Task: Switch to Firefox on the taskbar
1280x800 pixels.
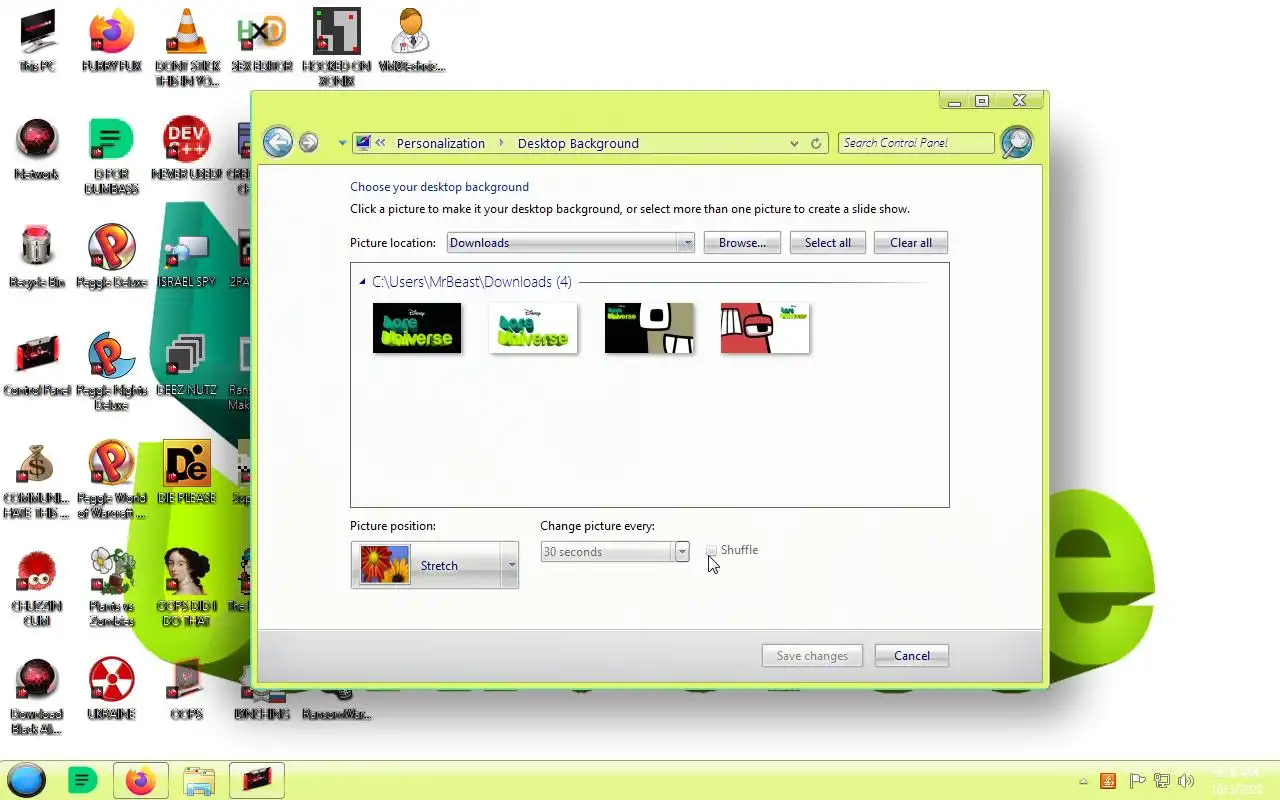Action: [140, 780]
